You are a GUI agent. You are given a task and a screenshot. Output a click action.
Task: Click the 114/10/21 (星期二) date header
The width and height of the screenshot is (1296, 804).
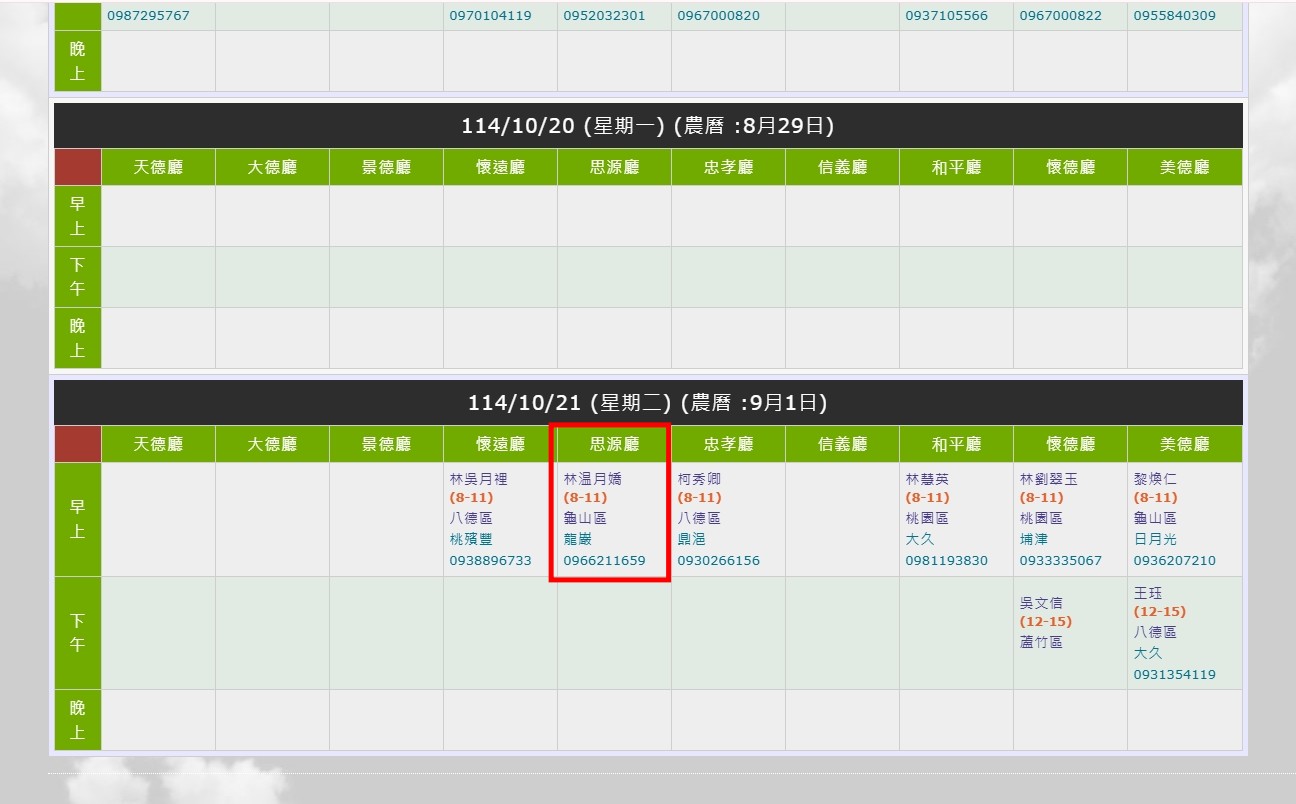[x=648, y=403]
